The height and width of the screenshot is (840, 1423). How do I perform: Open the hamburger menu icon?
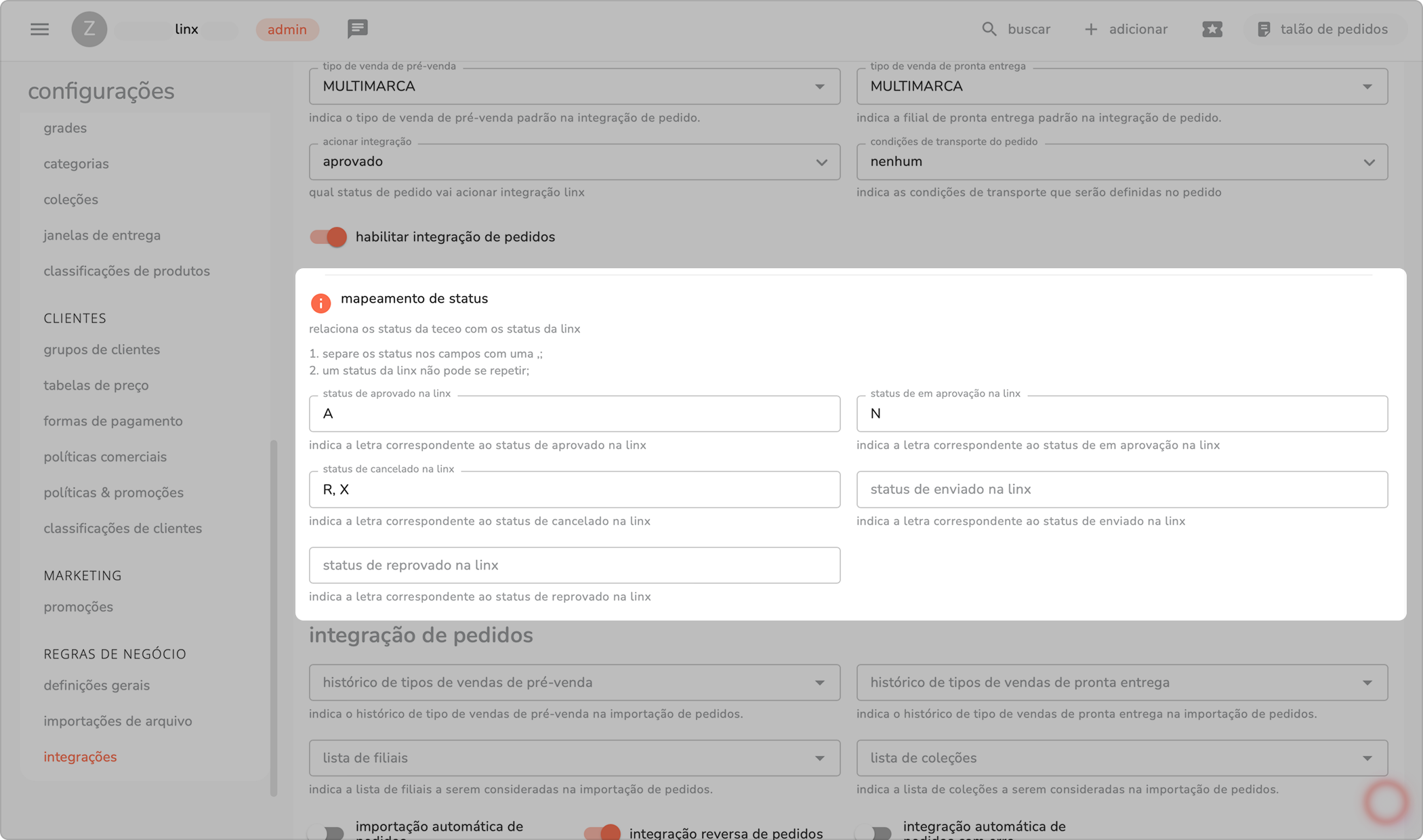click(39, 29)
